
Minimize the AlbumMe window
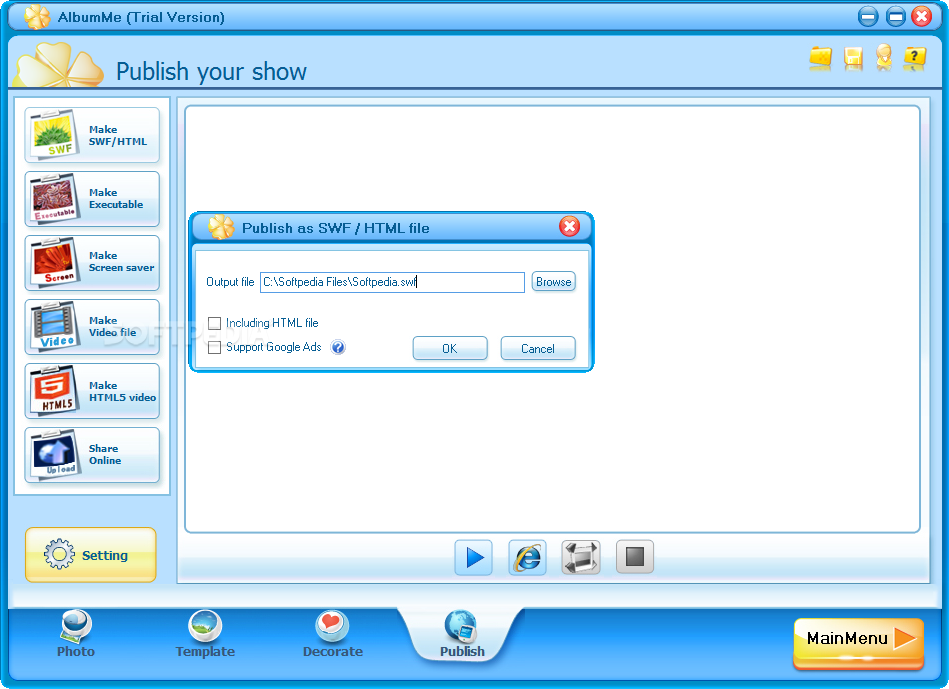click(x=867, y=17)
